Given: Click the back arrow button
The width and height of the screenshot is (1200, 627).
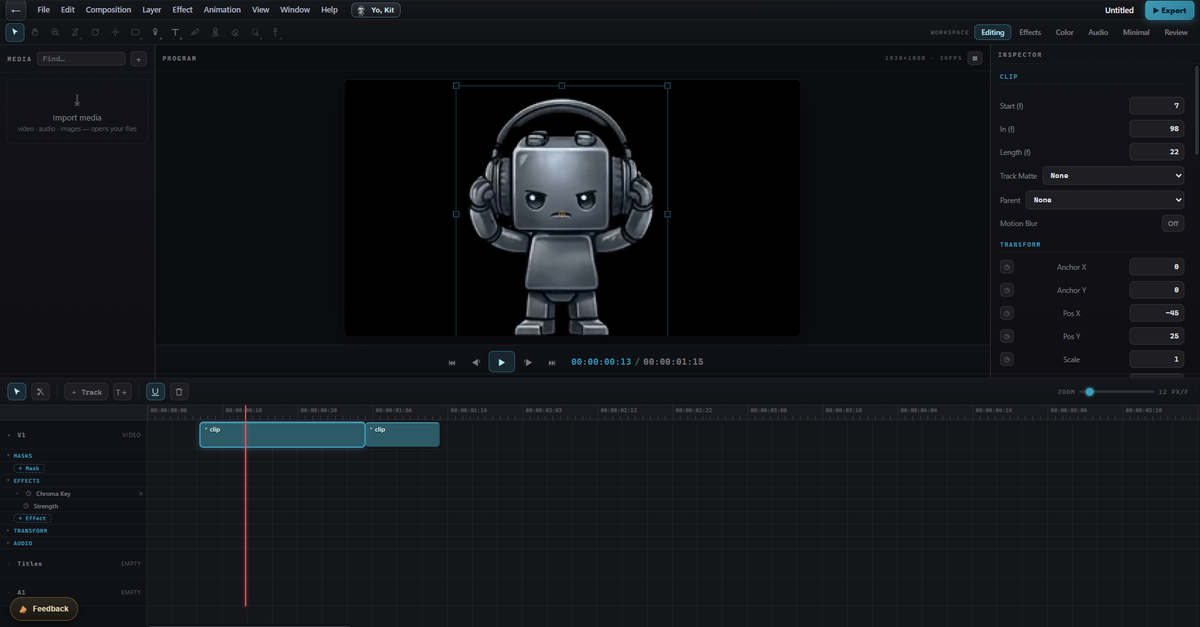Looking at the screenshot, I should click(x=15, y=10).
